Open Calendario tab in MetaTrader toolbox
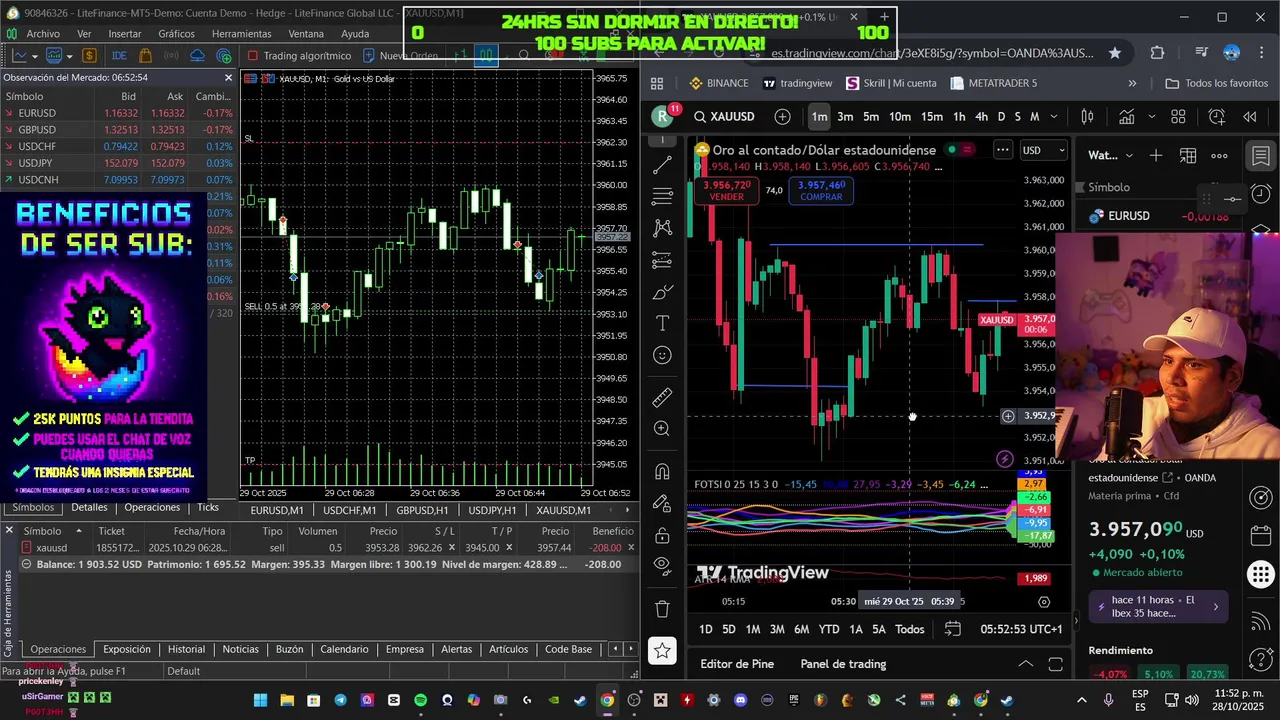 coord(344,649)
